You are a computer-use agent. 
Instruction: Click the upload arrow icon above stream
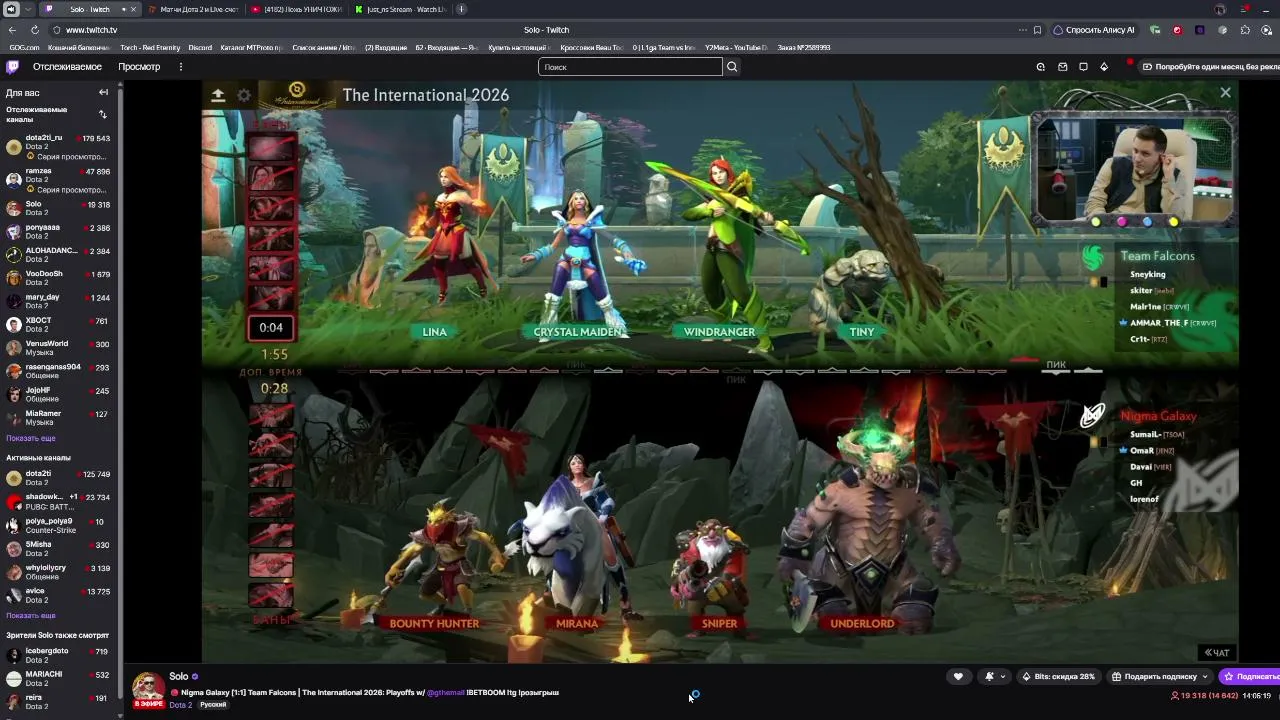click(x=218, y=95)
